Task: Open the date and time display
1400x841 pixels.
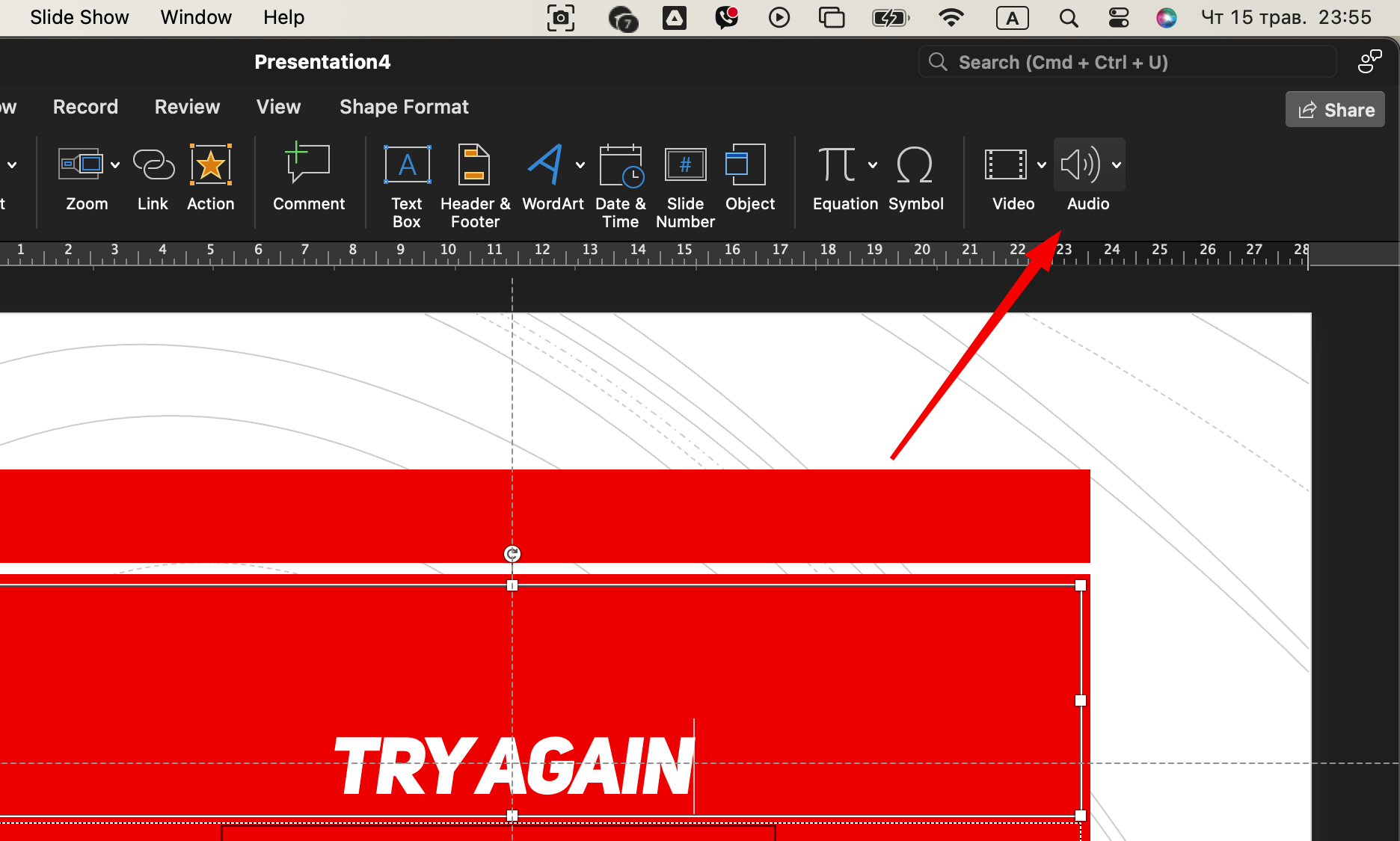Action: [1286, 17]
